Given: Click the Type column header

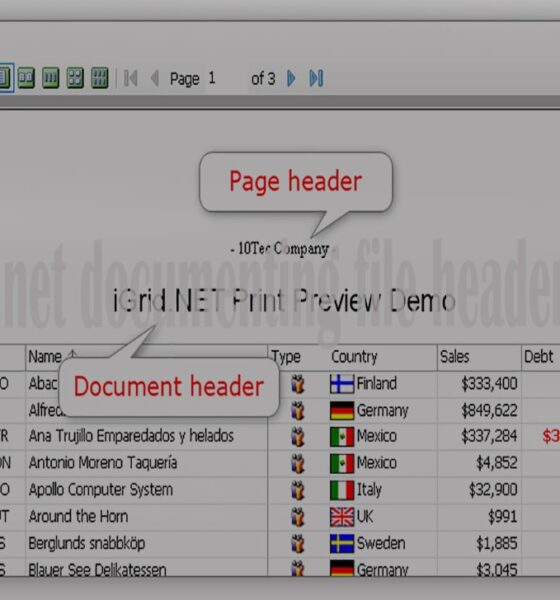Looking at the screenshot, I should pyautogui.click(x=286, y=357).
